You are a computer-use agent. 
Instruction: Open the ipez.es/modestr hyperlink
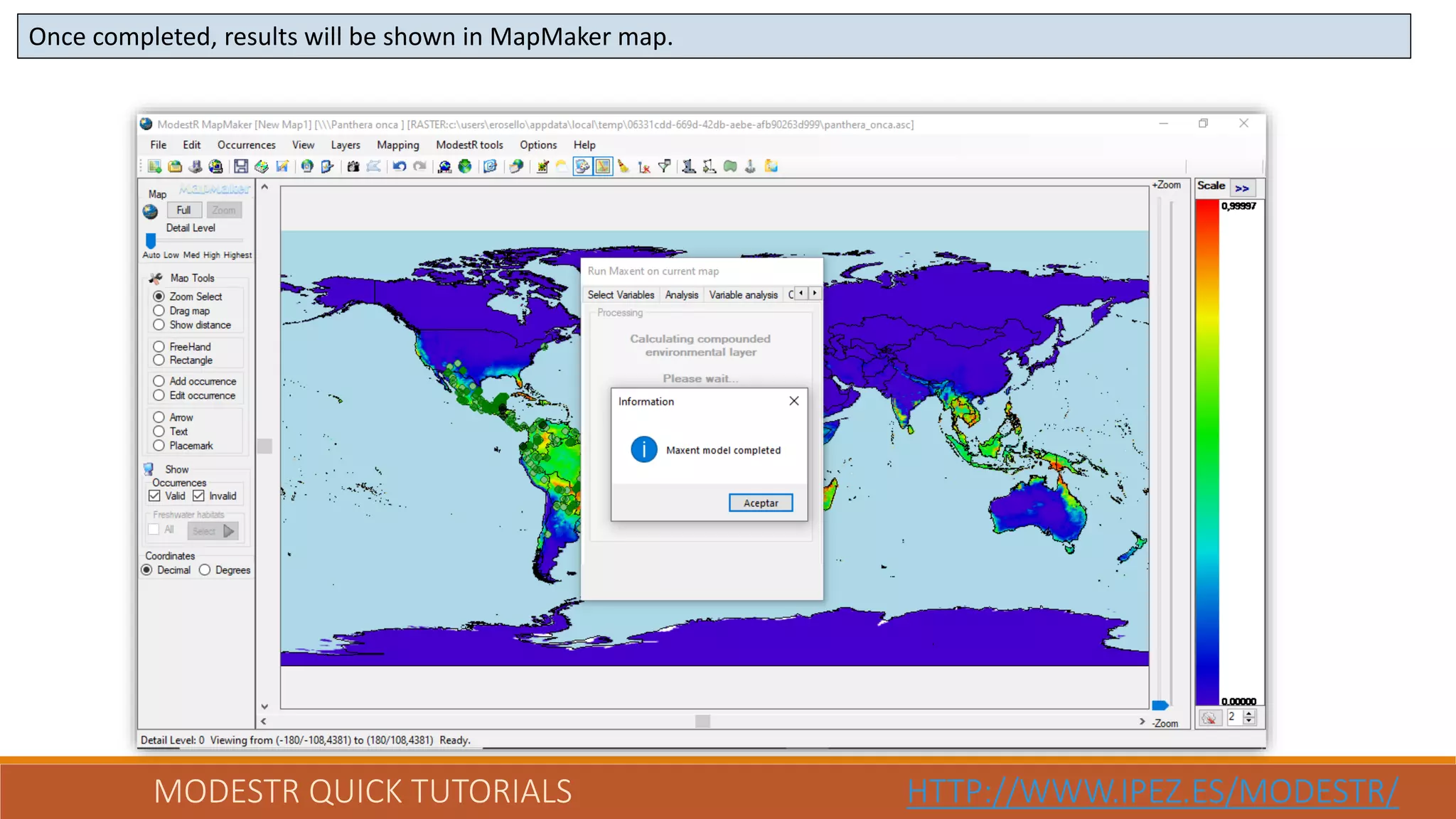click(1152, 791)
